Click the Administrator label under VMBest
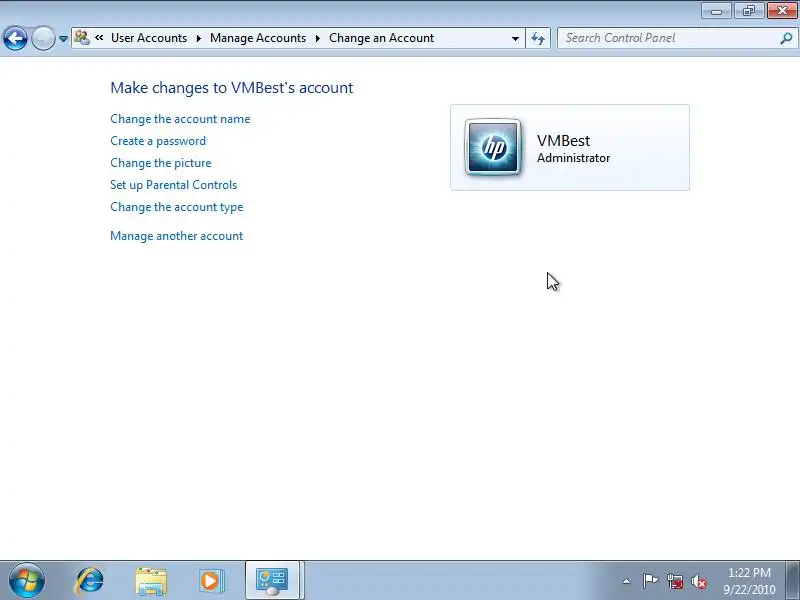This screenshot has width=800, height=600. 573,158
